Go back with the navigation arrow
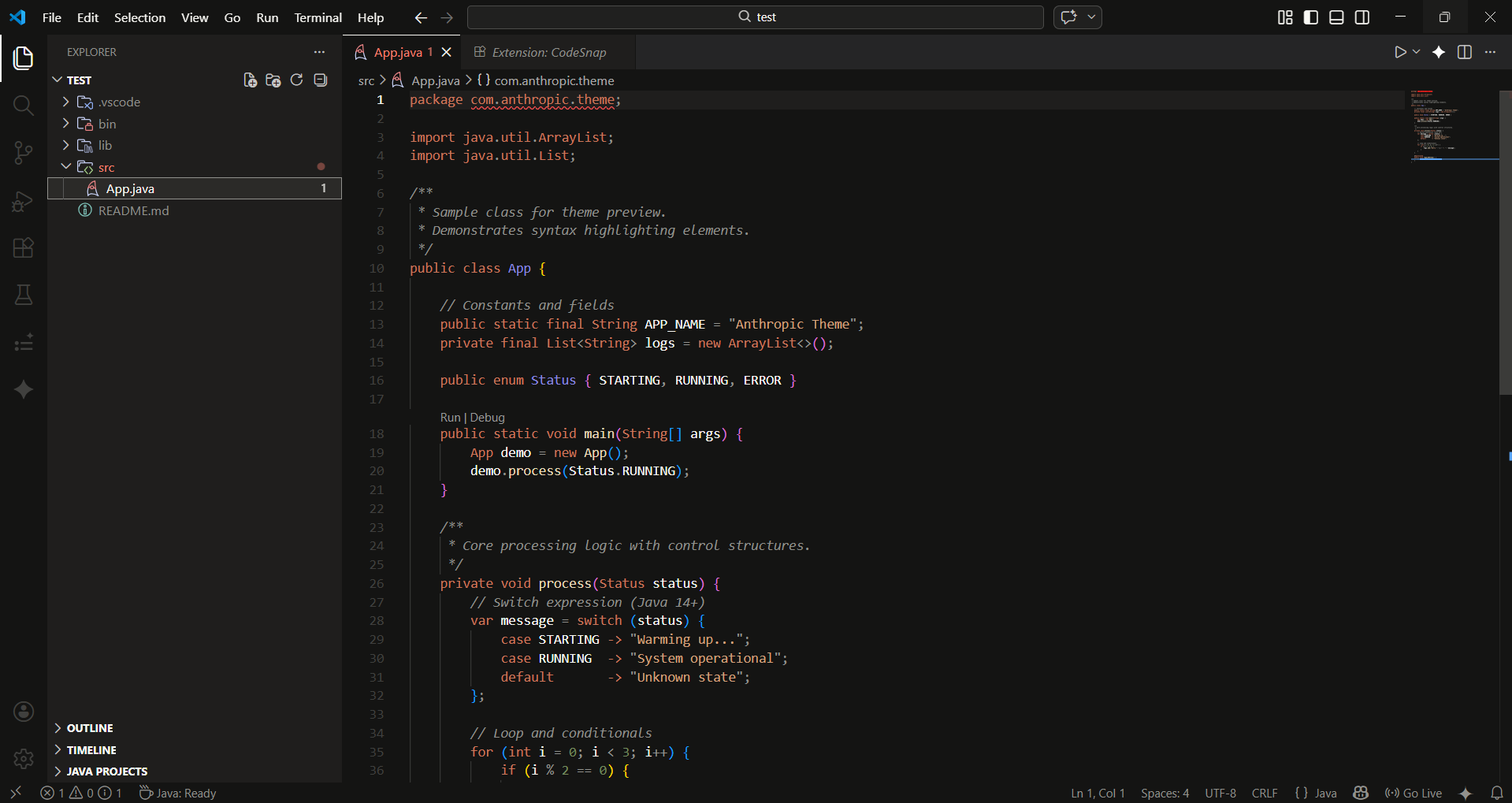1512x803 pixels. (x=421, y=17)
